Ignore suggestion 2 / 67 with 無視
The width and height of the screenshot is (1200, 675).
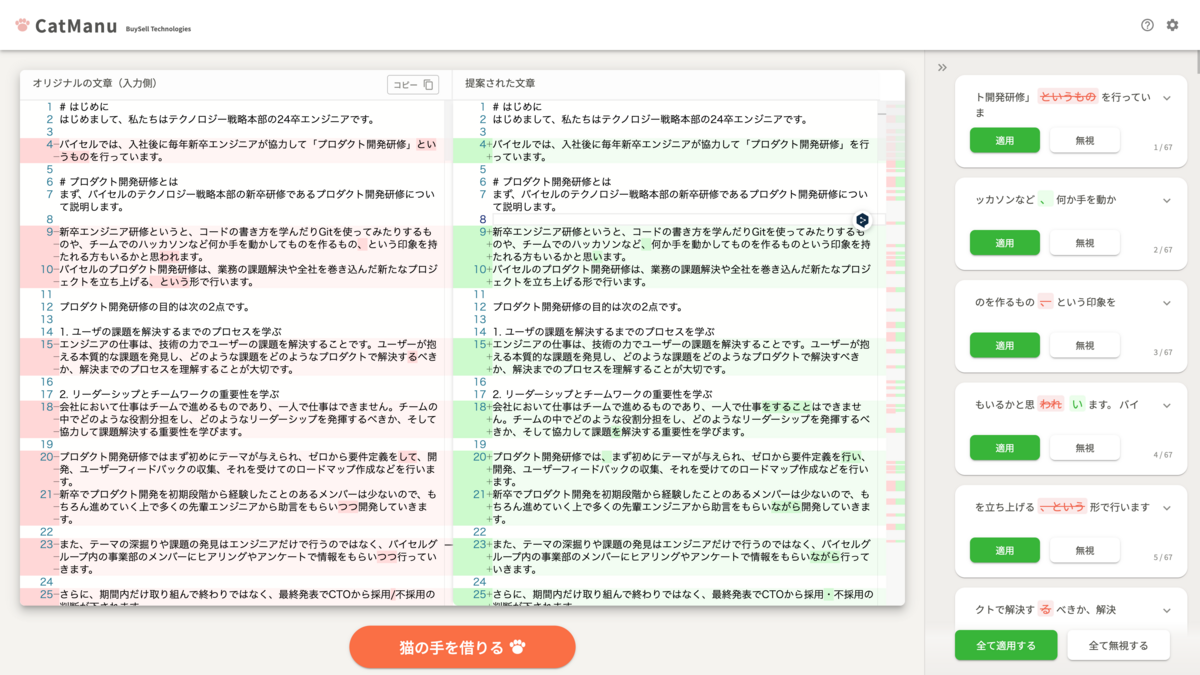coord(1085,243)
